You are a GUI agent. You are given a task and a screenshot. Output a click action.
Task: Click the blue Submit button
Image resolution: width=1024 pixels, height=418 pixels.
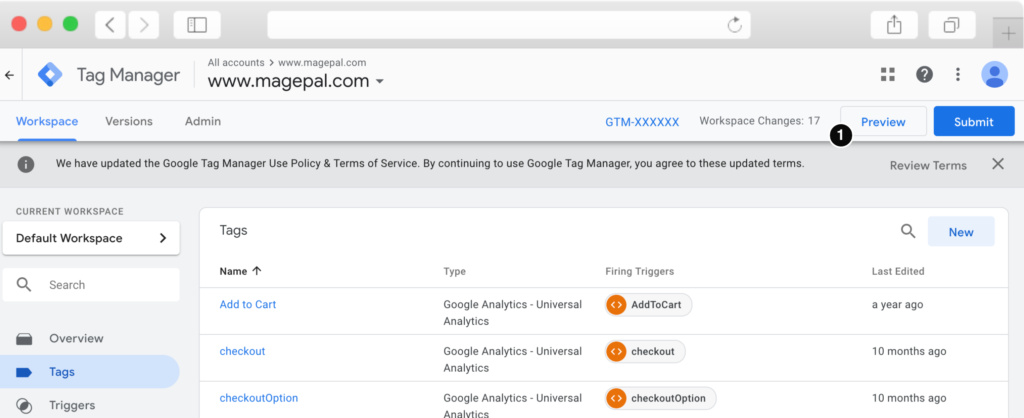[974, 121]
